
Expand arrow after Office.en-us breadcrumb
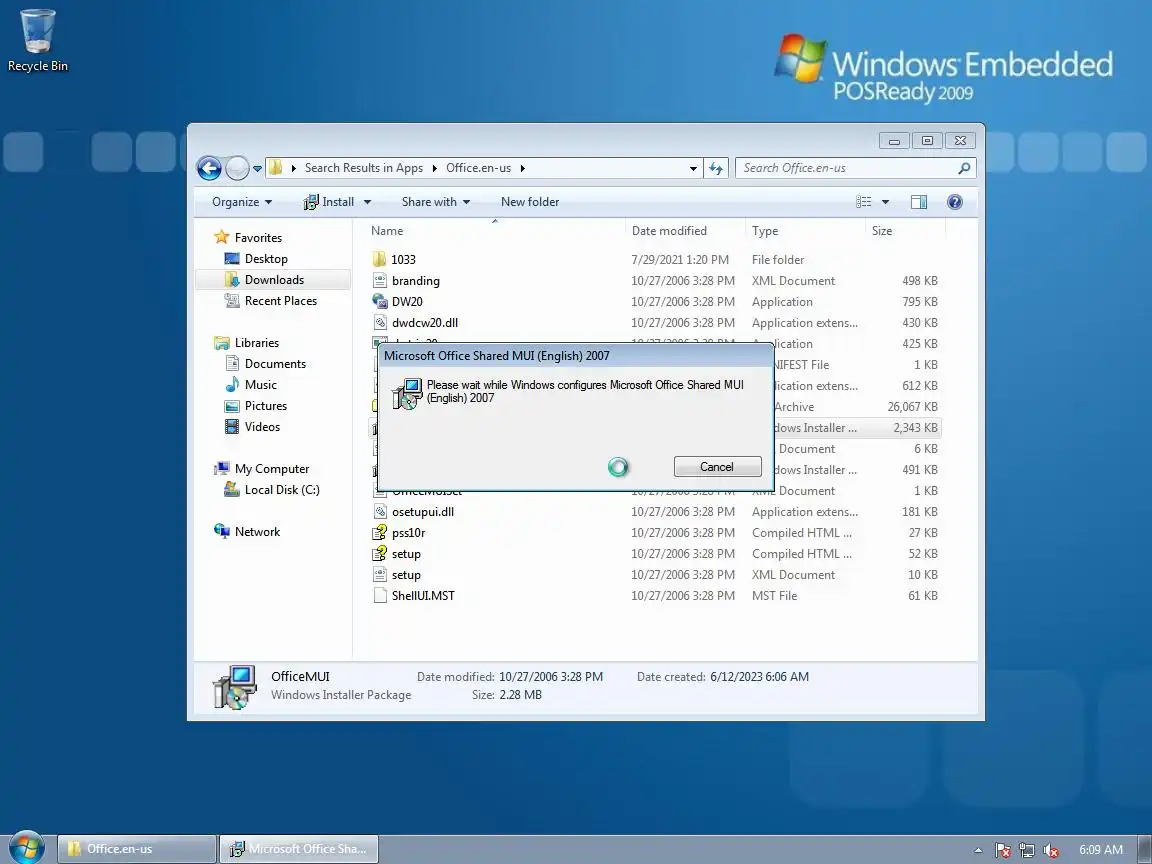tap(522, 168)
